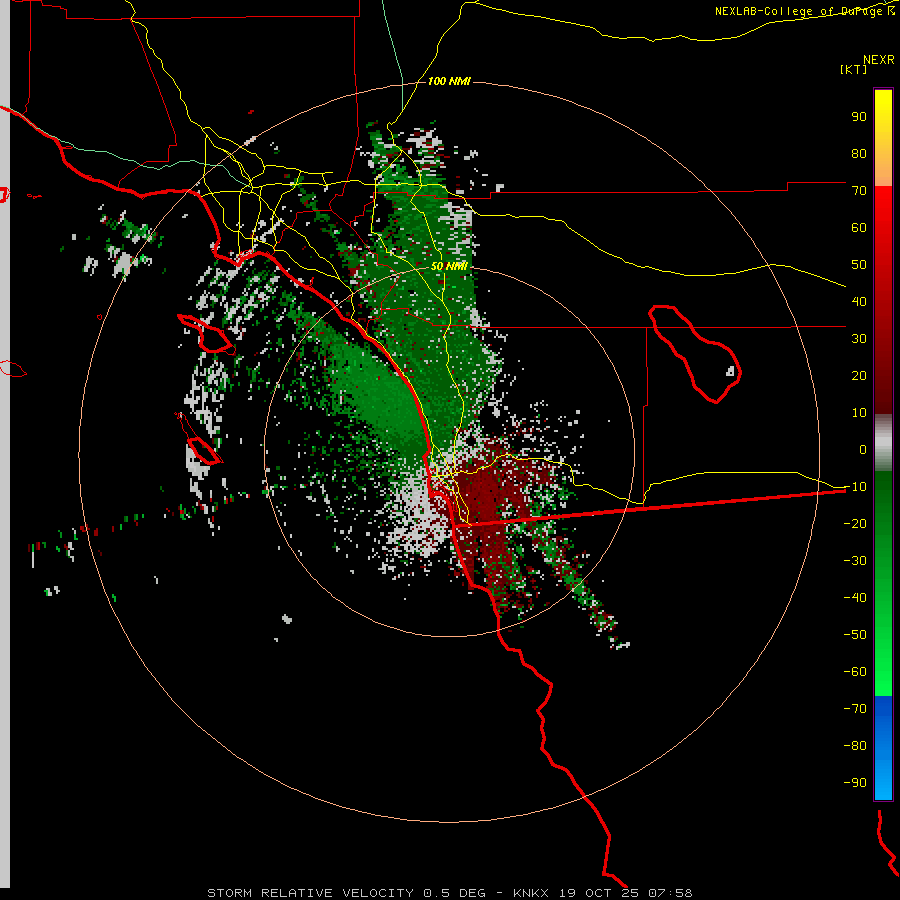Click the 70 value on velocity scale
Viewport: 900px width, 900px height.
859,191
